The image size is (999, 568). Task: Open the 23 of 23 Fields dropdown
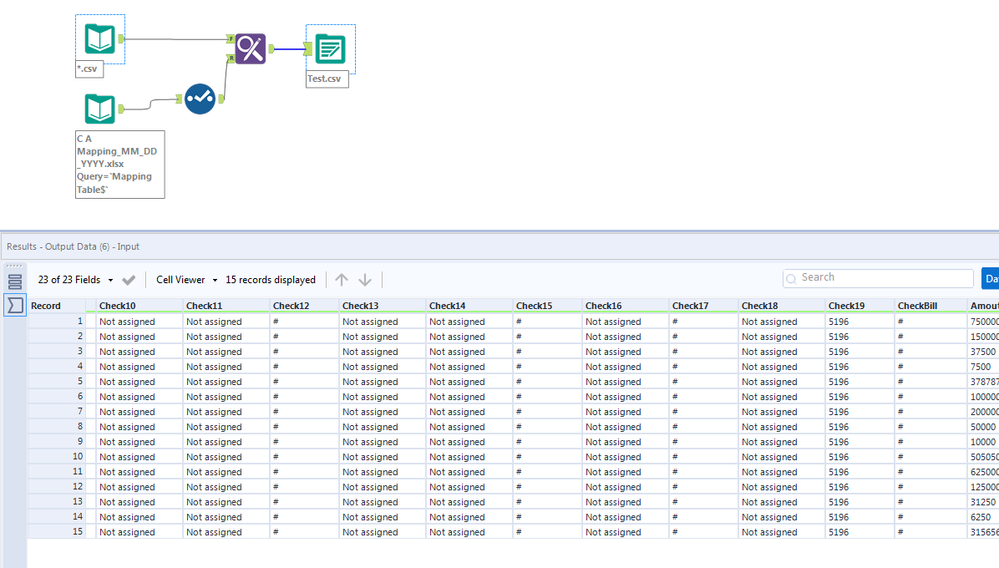pos(76,280)
